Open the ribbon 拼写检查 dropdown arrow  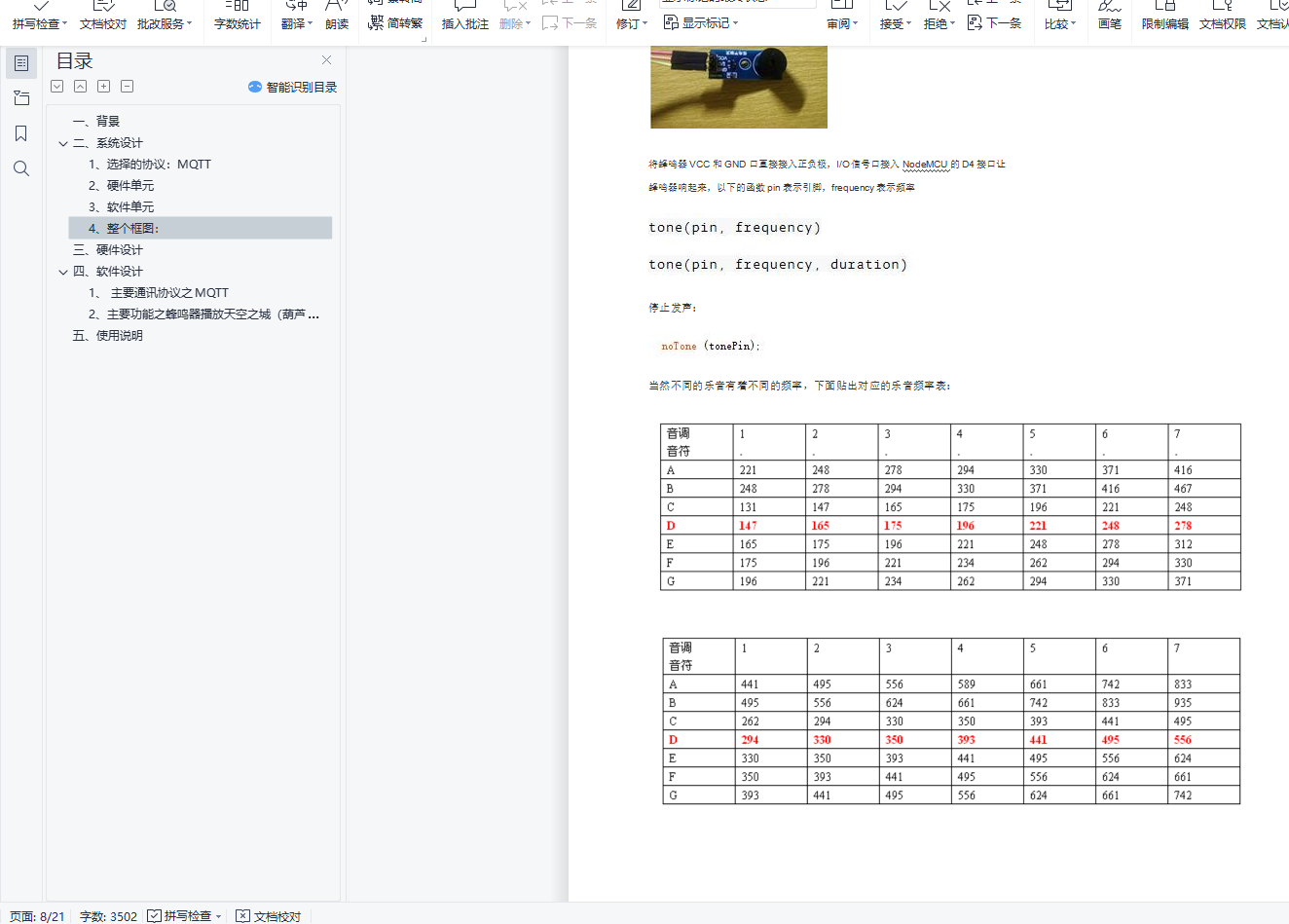coord(64,23)
